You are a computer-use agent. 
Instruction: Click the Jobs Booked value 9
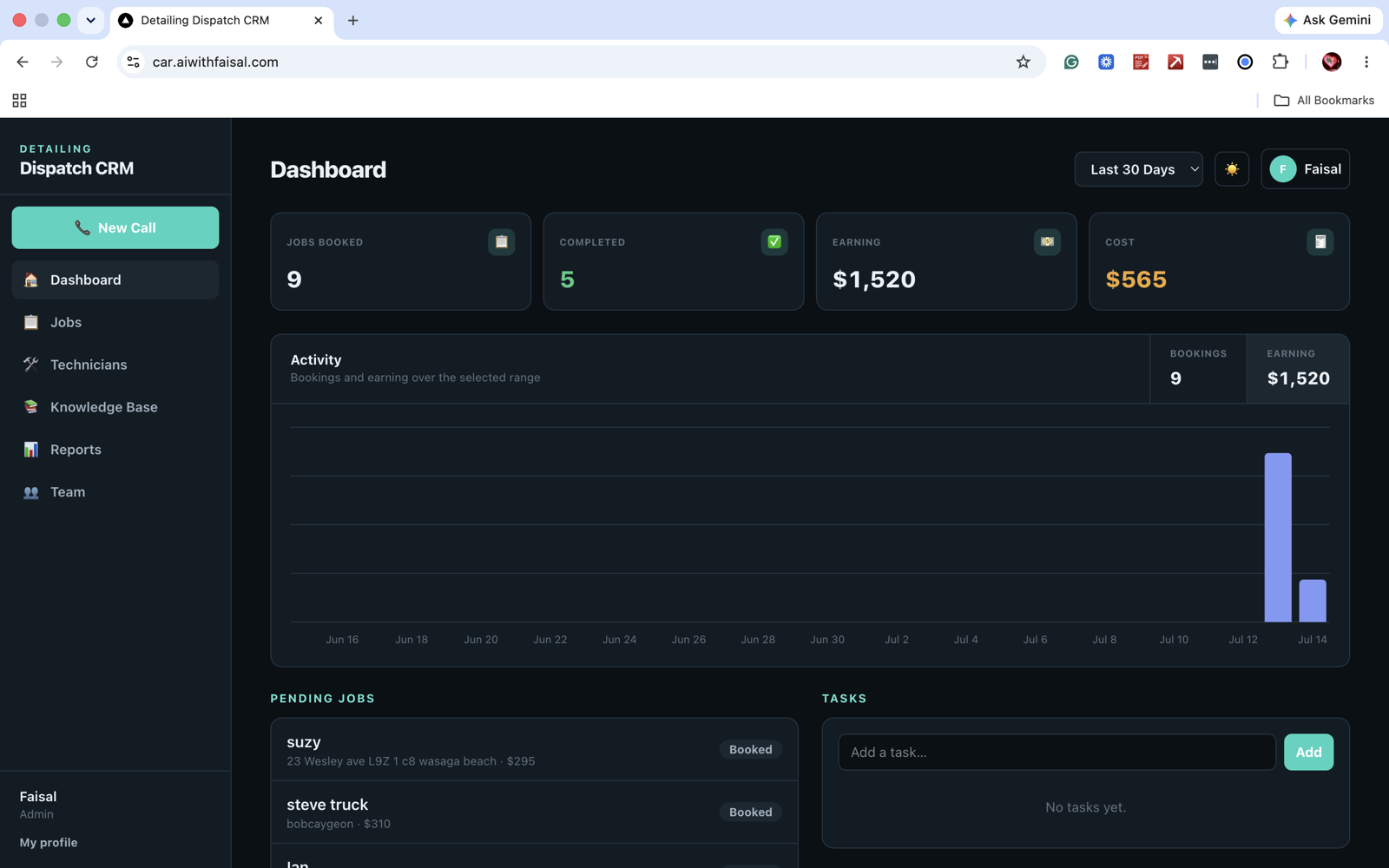pyautogui.click(x=294, y=279)
